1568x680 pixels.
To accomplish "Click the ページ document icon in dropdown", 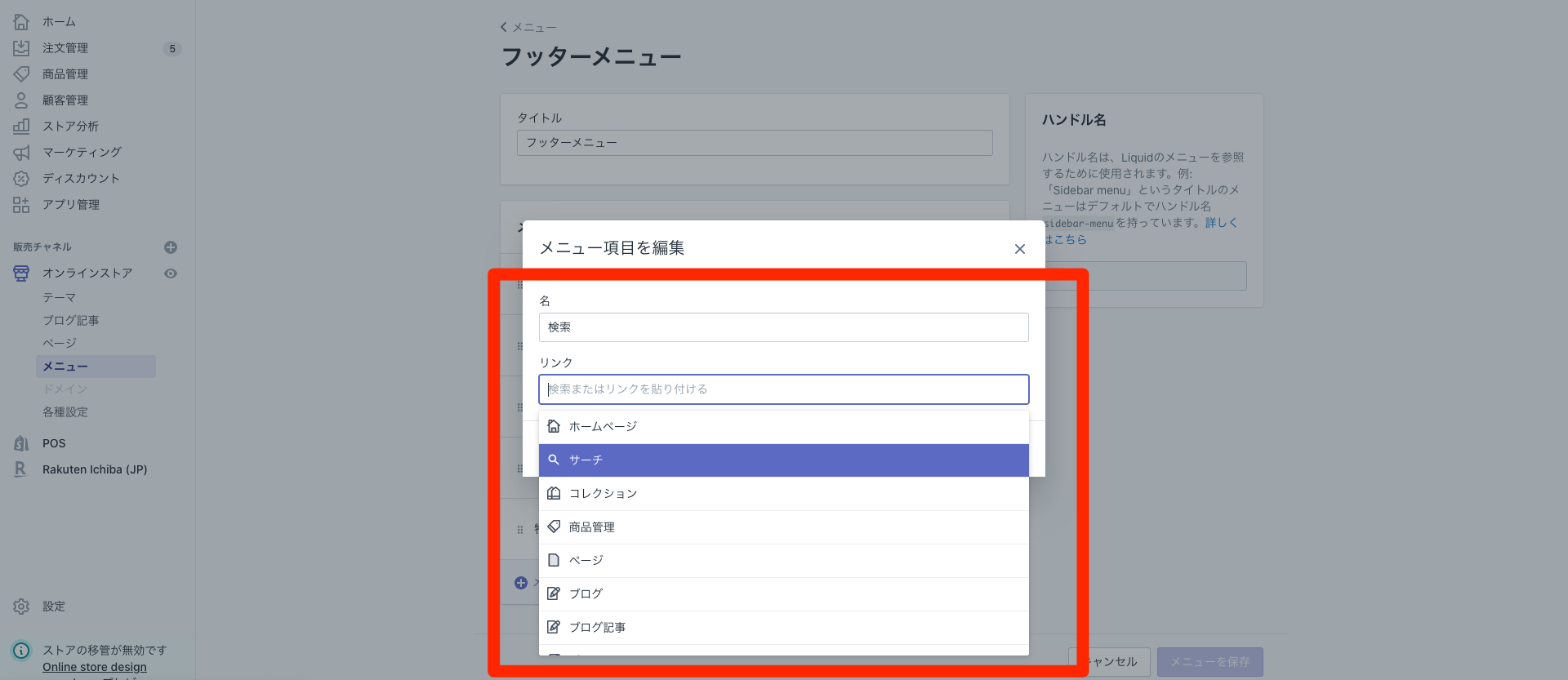I will tap(554, 560).
